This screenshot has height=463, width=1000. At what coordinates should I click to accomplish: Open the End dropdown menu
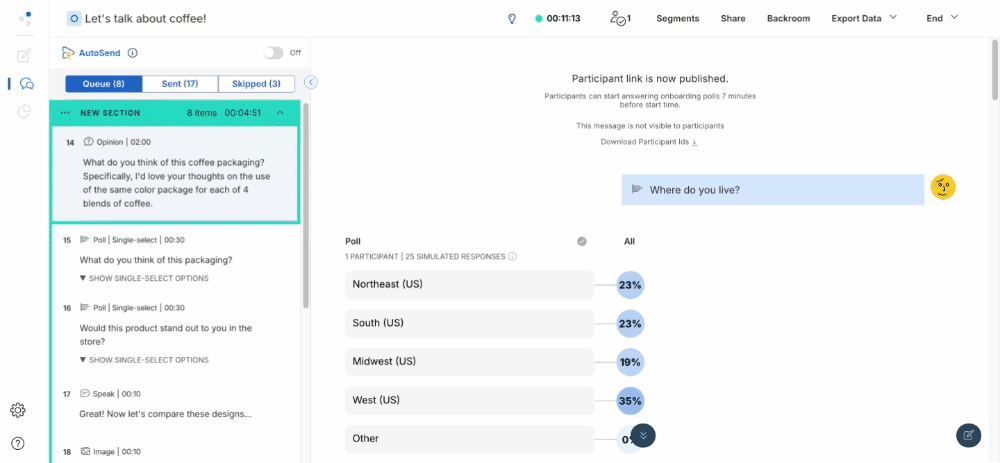942,18
